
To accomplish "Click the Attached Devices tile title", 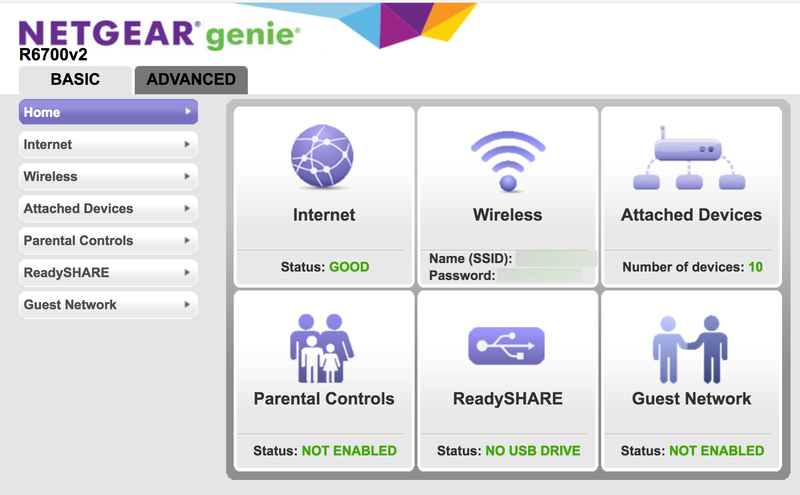I will (x=691, y=215).
